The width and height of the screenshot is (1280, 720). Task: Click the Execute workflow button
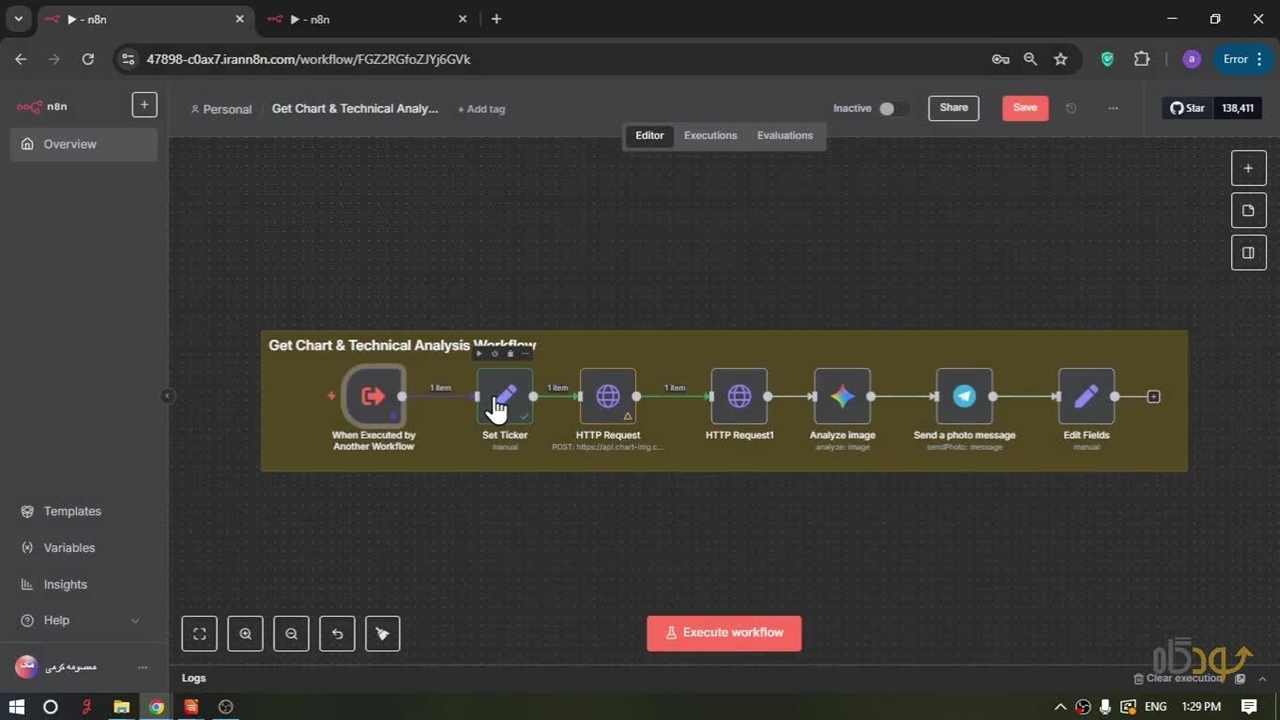point(724,633)
